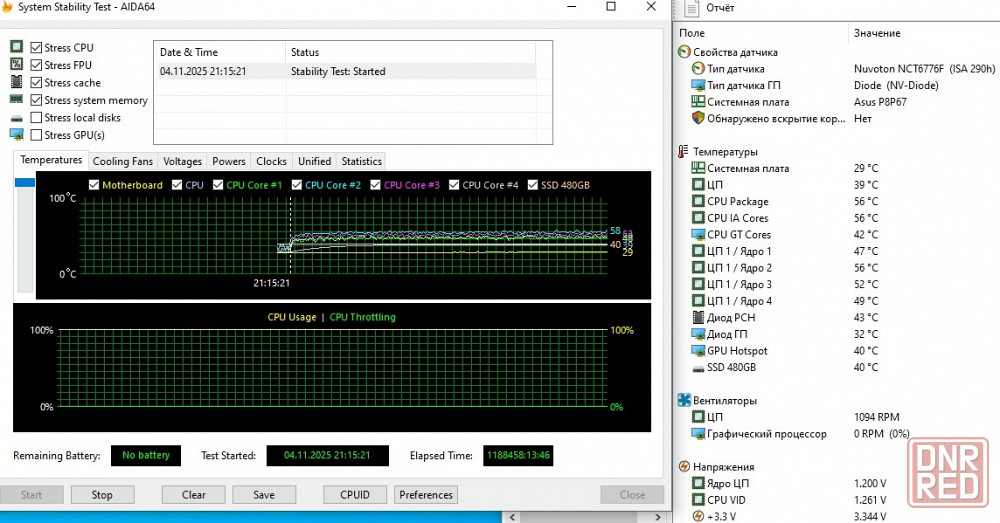Screen dimensions: 1000x523
Task: Open the CPUID panel
Action: (355, 495)
